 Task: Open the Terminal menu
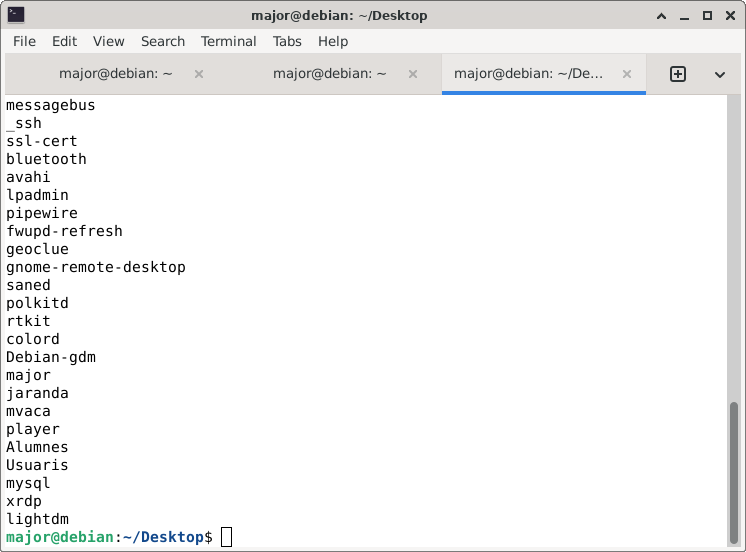[228, 41]
